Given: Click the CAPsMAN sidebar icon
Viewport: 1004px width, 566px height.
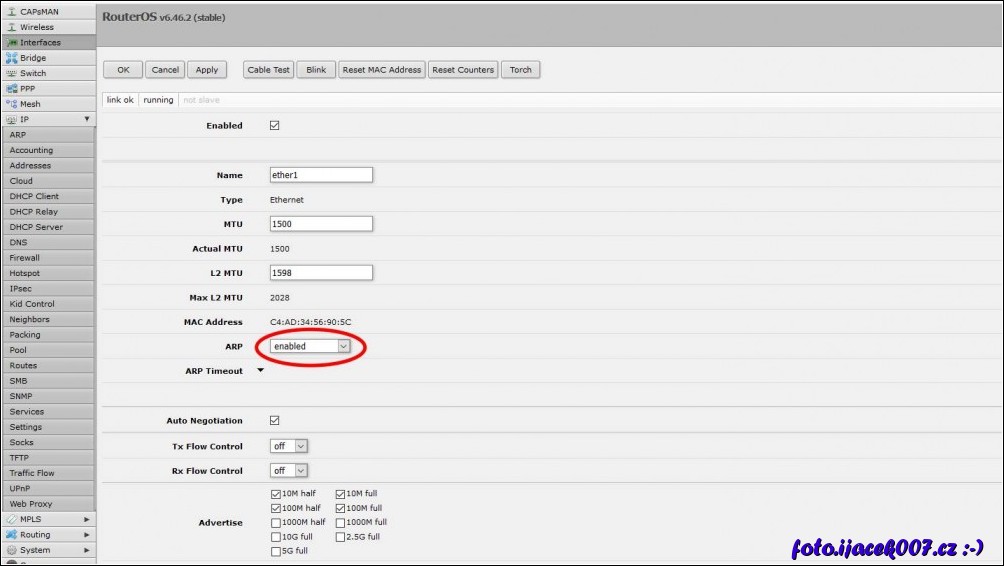Looking at the screenshot, I should tap(12, 12).
